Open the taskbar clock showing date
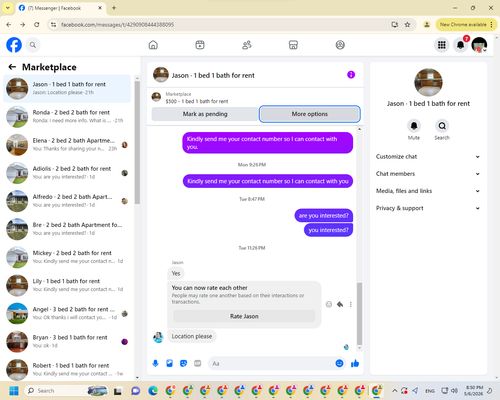Image resolution: width=500 pixels, height=400 pixels. click(474, 391)
